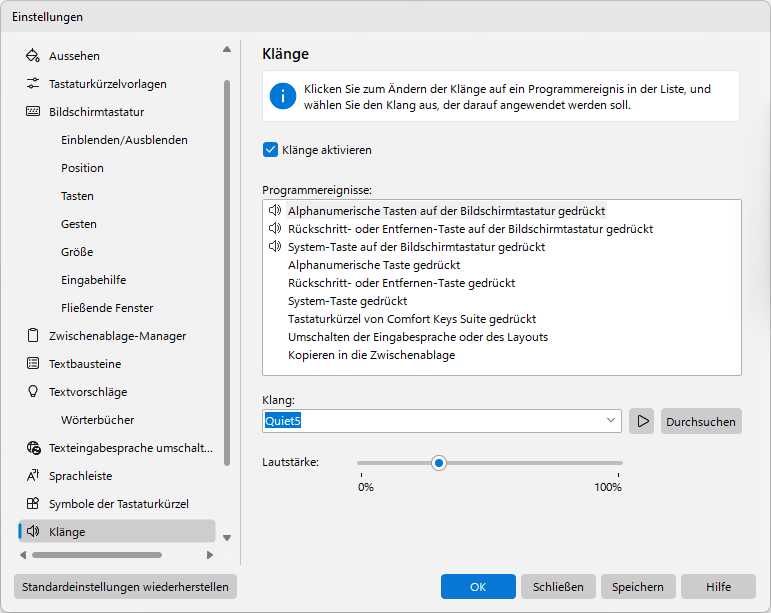The height and width of the screenshot is (613, 771).
Task: Click the Tastaturkürzelvorlagen sliders icon
Action: 33,84
